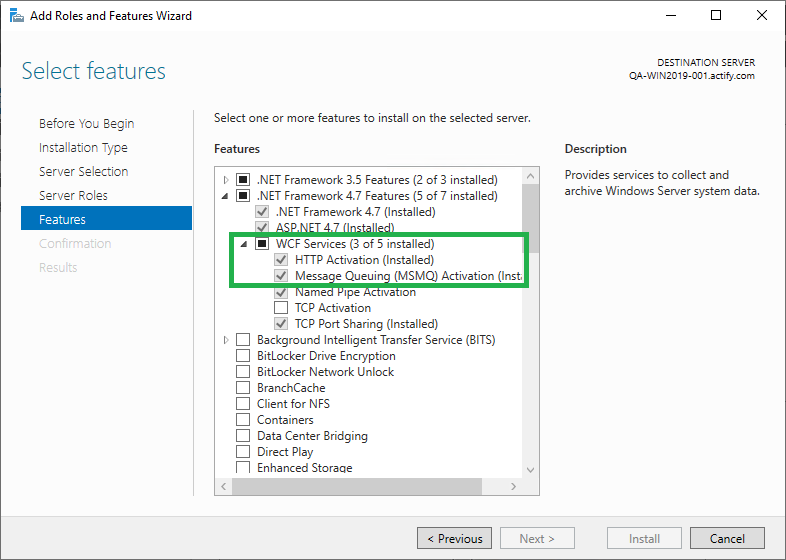Screen dimensions: 786x560
Task: Expand Background Intelligent Transfer Service node
Action: point(226,340)
